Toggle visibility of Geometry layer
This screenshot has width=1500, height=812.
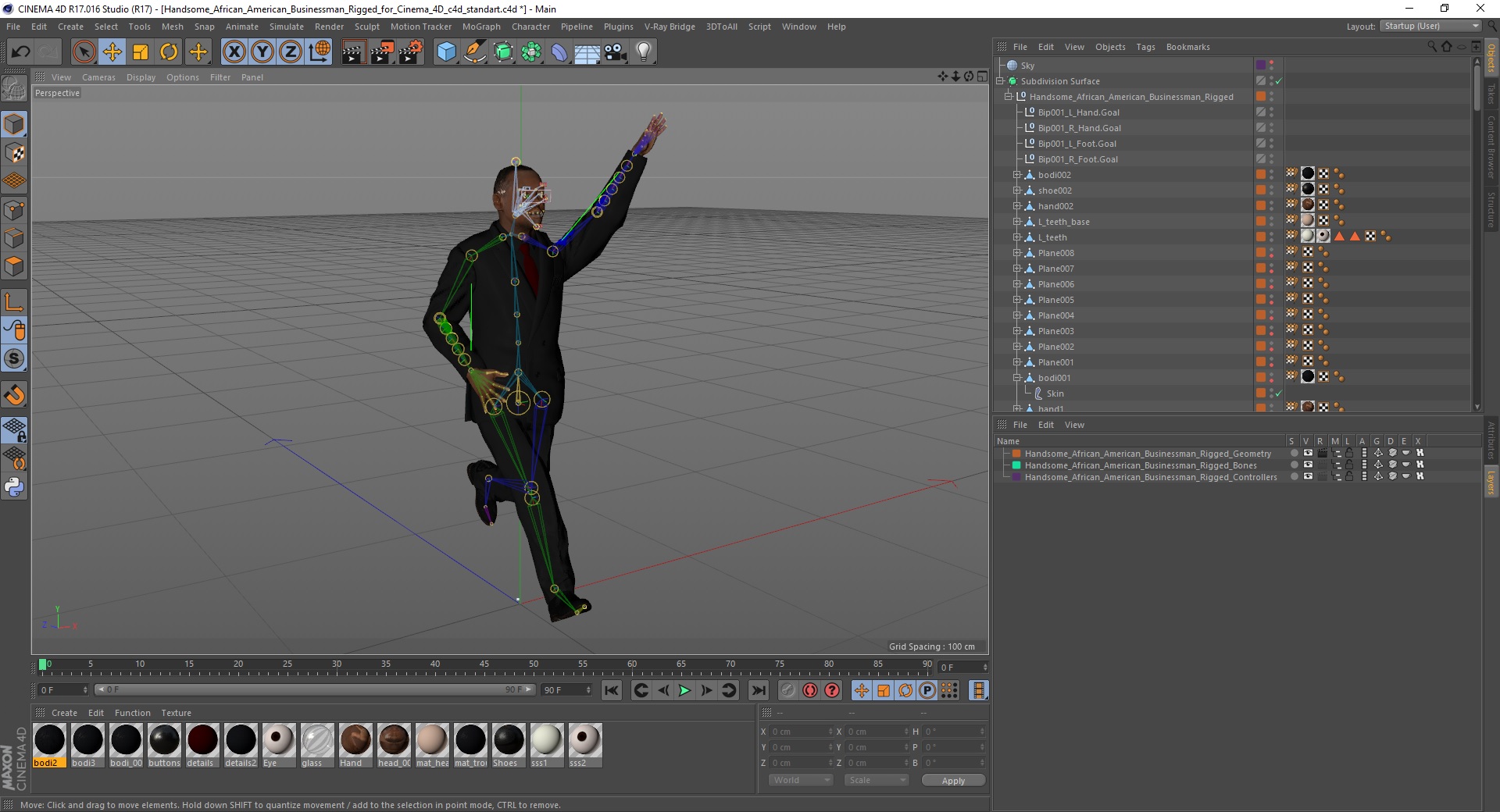[1308, 453]
